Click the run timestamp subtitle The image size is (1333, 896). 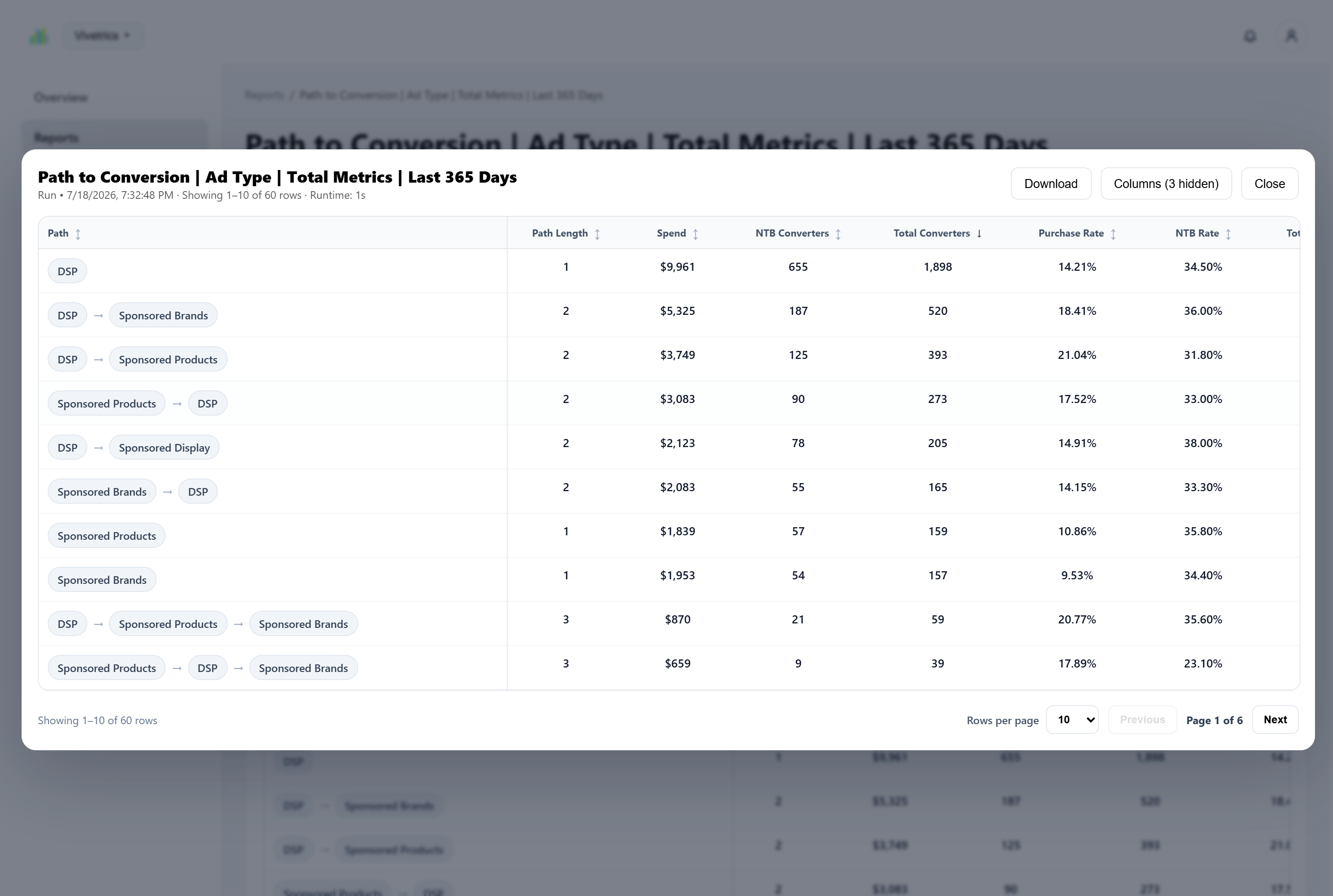point(201,195)
